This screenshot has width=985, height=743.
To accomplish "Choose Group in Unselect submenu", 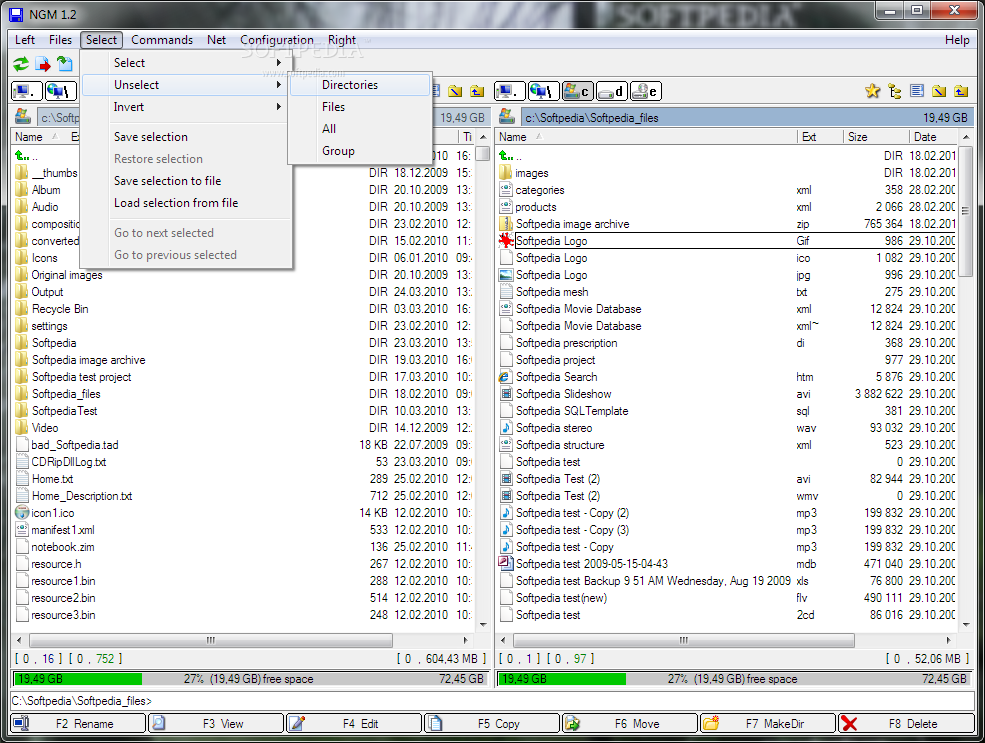I will click(361, 151).
